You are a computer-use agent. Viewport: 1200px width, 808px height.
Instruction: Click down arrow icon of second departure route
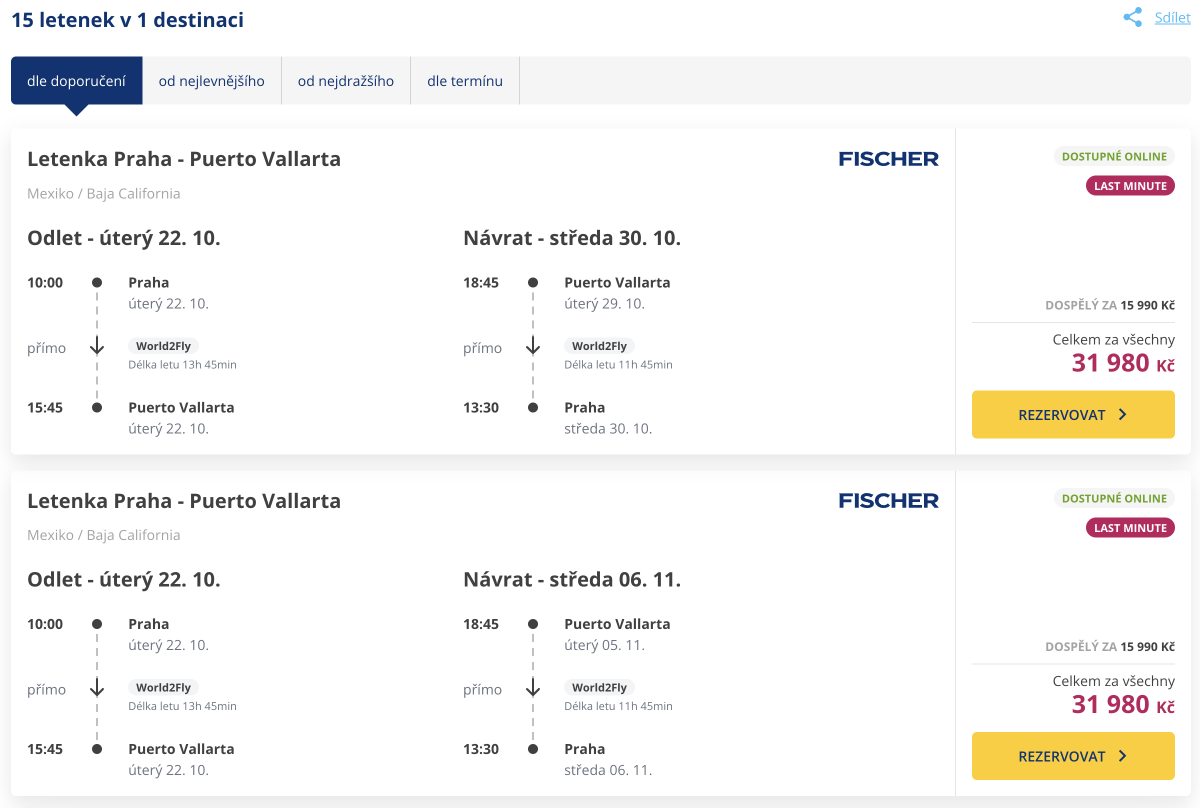[97, 688]
